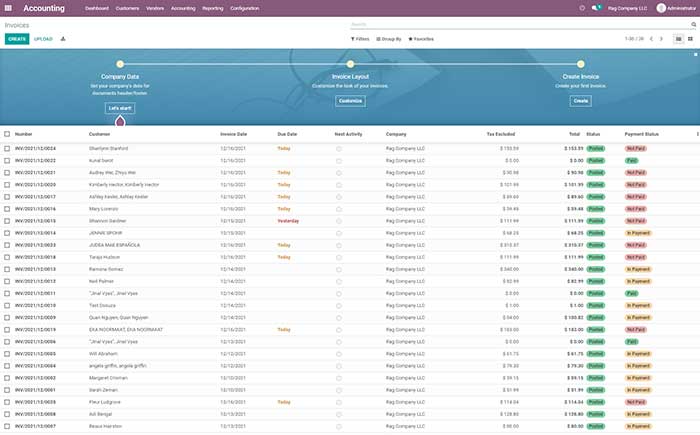Image resolution: width=700 pixels, height=435 pixels.
Task: Click the Create button under Create Invoice
Action: tap(581, 101)
